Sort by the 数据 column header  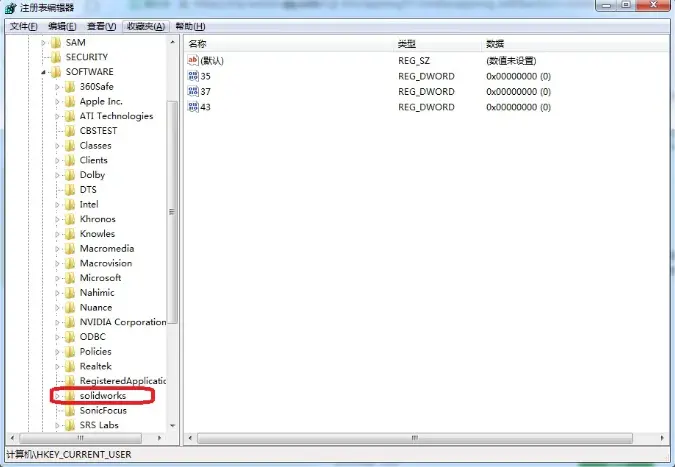(x=575, y=44)
